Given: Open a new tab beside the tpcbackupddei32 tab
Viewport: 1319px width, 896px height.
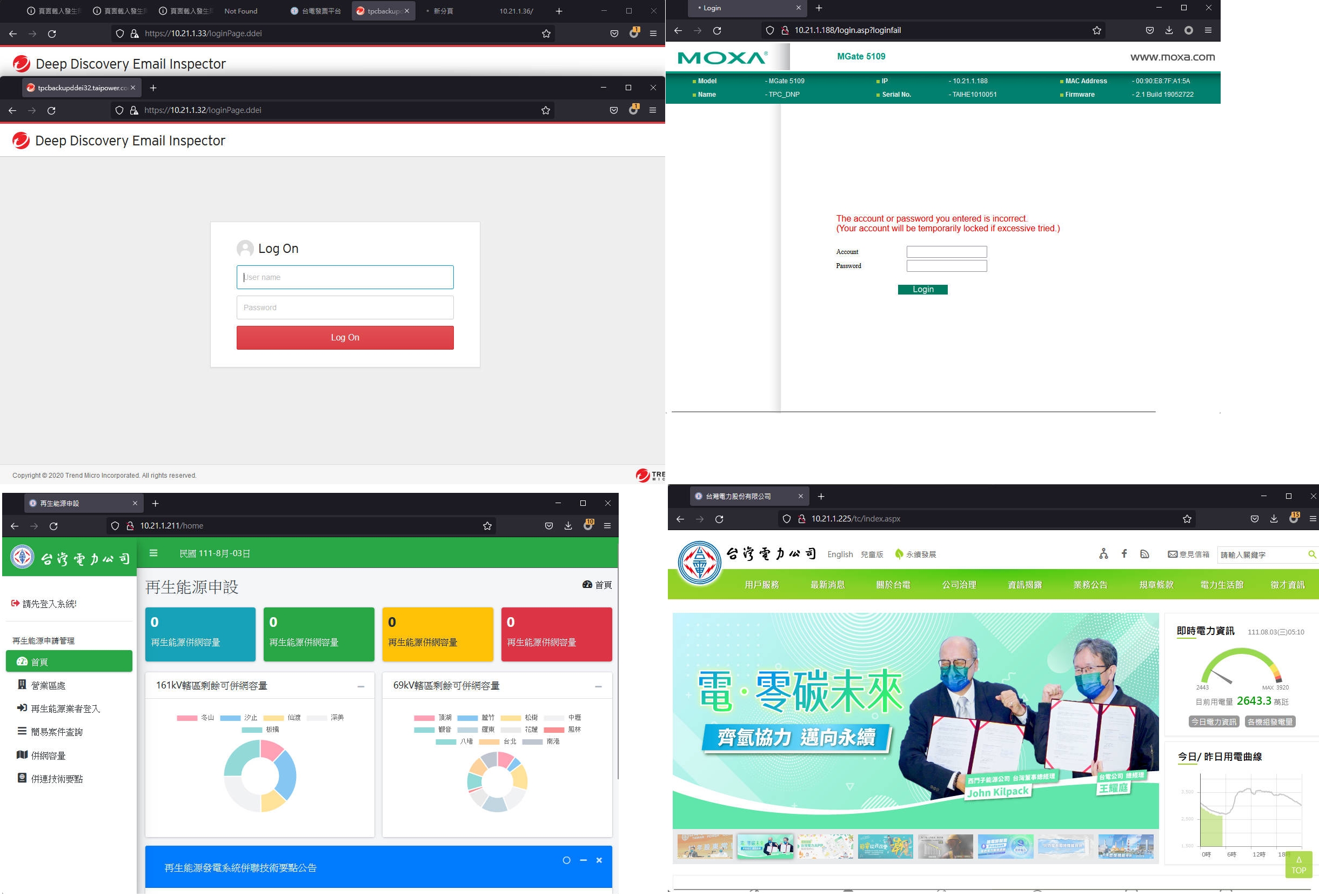Looking at the screenshot, I should point(153,88).
